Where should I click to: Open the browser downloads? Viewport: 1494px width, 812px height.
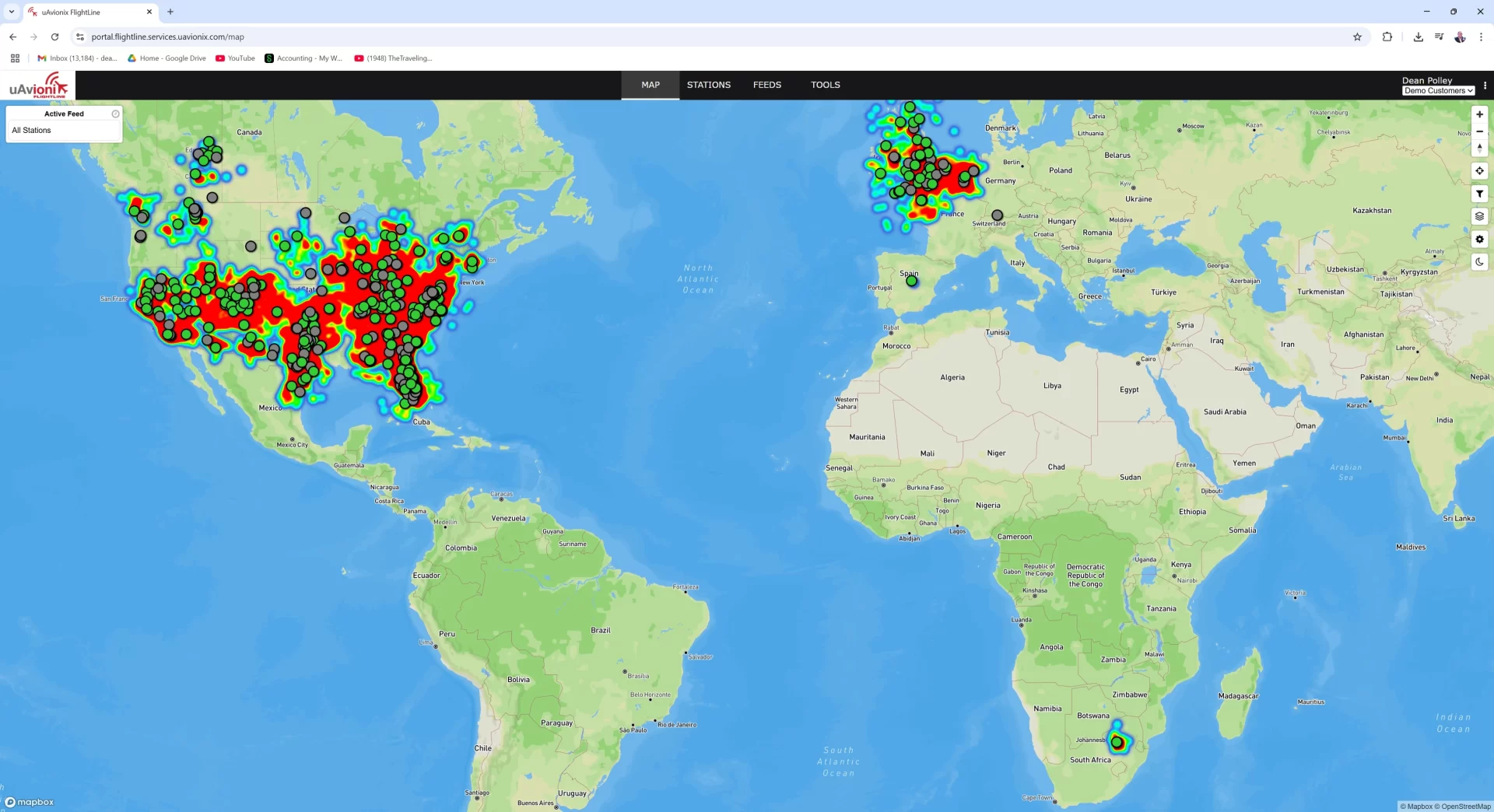tap(1418, 37)
